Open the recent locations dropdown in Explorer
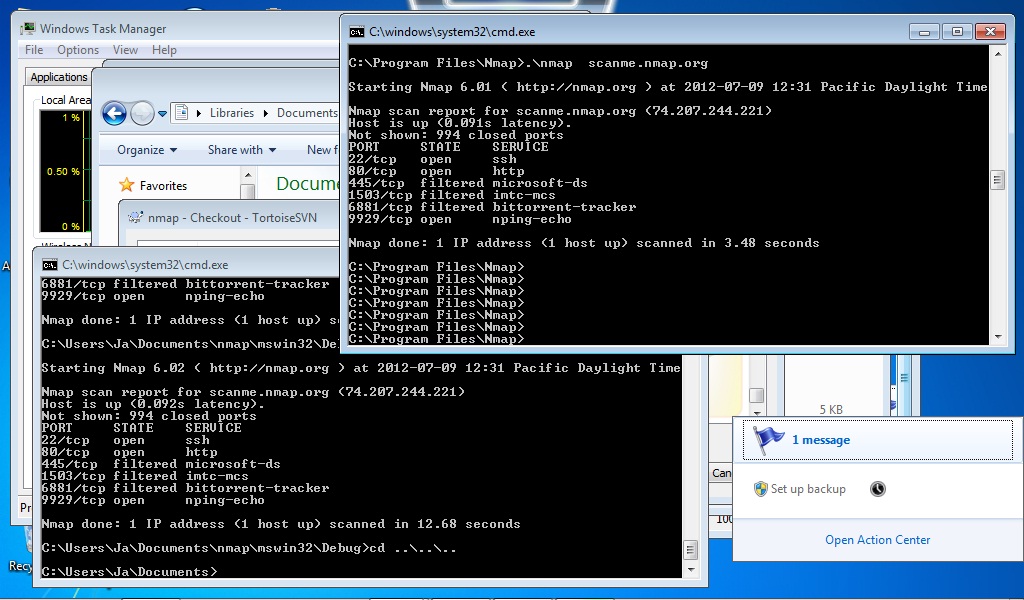This screenshot has width=1024, height=600. [163, 114]
